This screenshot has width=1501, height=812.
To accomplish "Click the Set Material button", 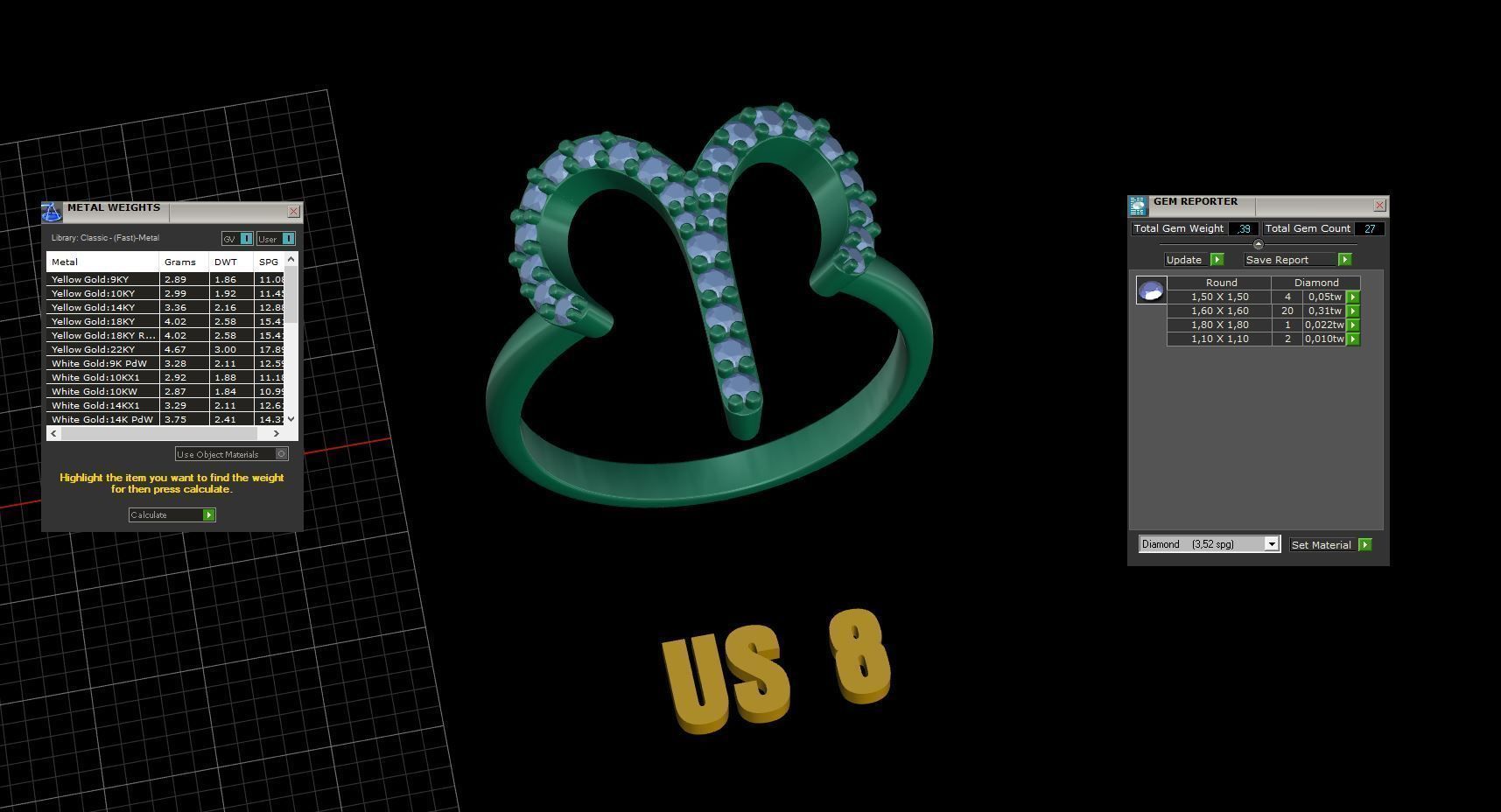I will (x=1330, y=544).
